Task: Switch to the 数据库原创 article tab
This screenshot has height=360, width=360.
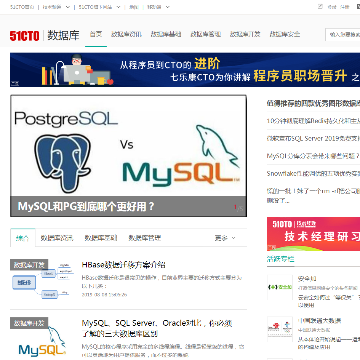Action: click(101, 238)
